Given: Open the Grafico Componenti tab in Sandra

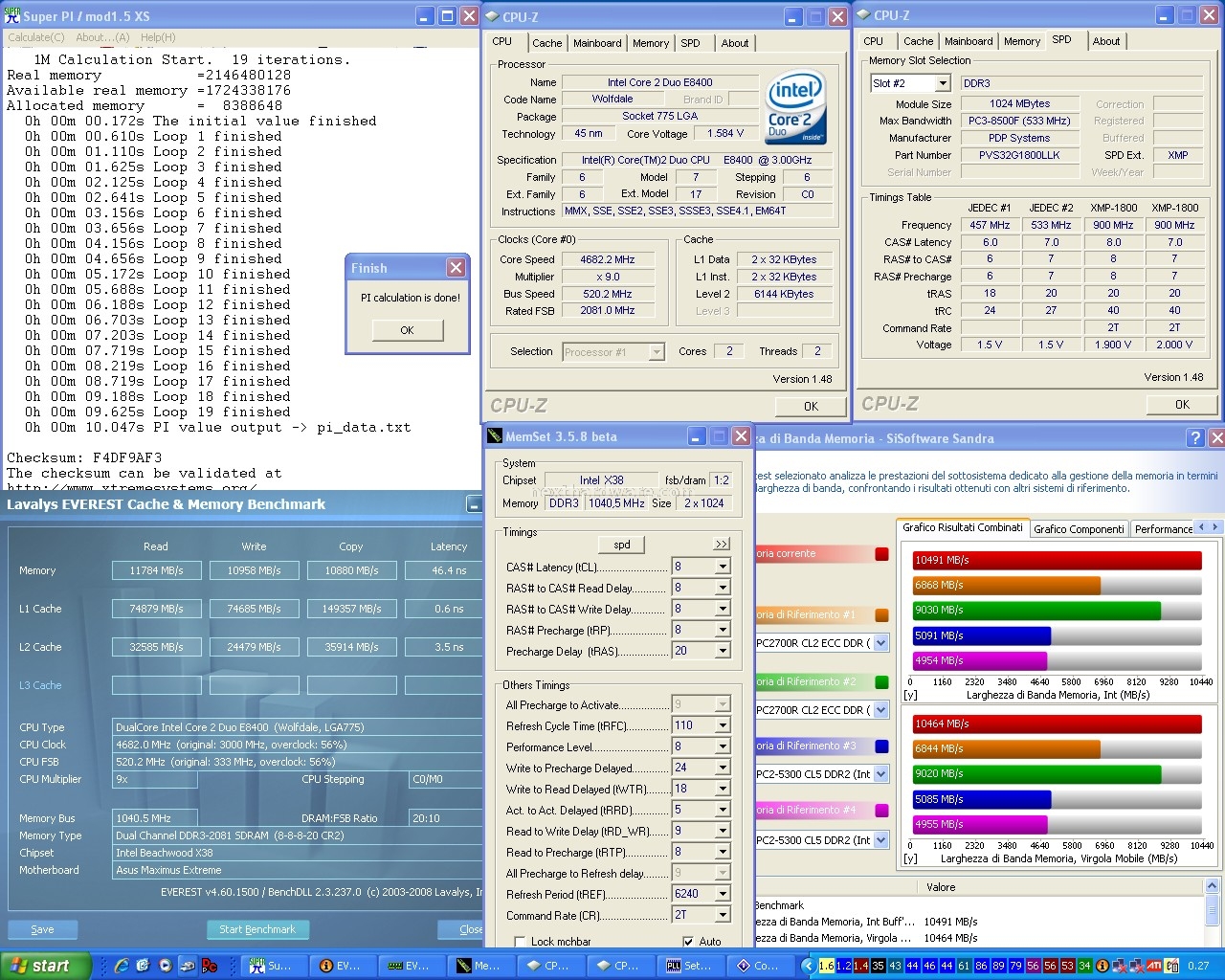Looking at the screenshot, I should click(x=1079, y=528).
